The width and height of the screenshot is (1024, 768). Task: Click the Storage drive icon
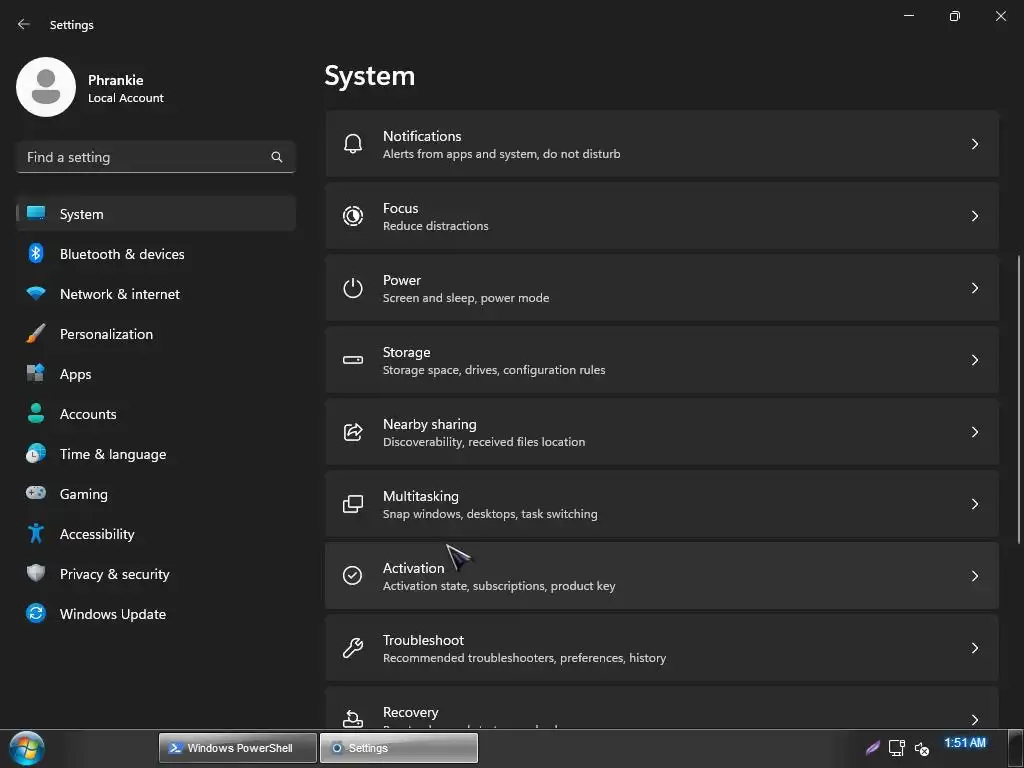[x=353, y=360]
